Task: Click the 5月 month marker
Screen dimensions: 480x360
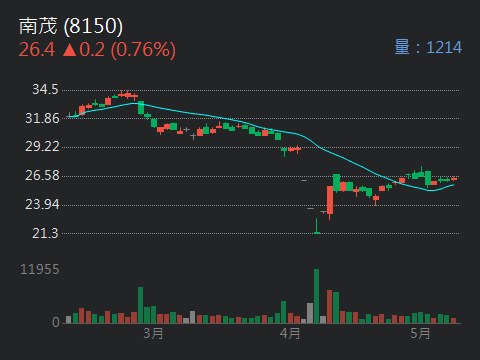Action: click(420, 333)
